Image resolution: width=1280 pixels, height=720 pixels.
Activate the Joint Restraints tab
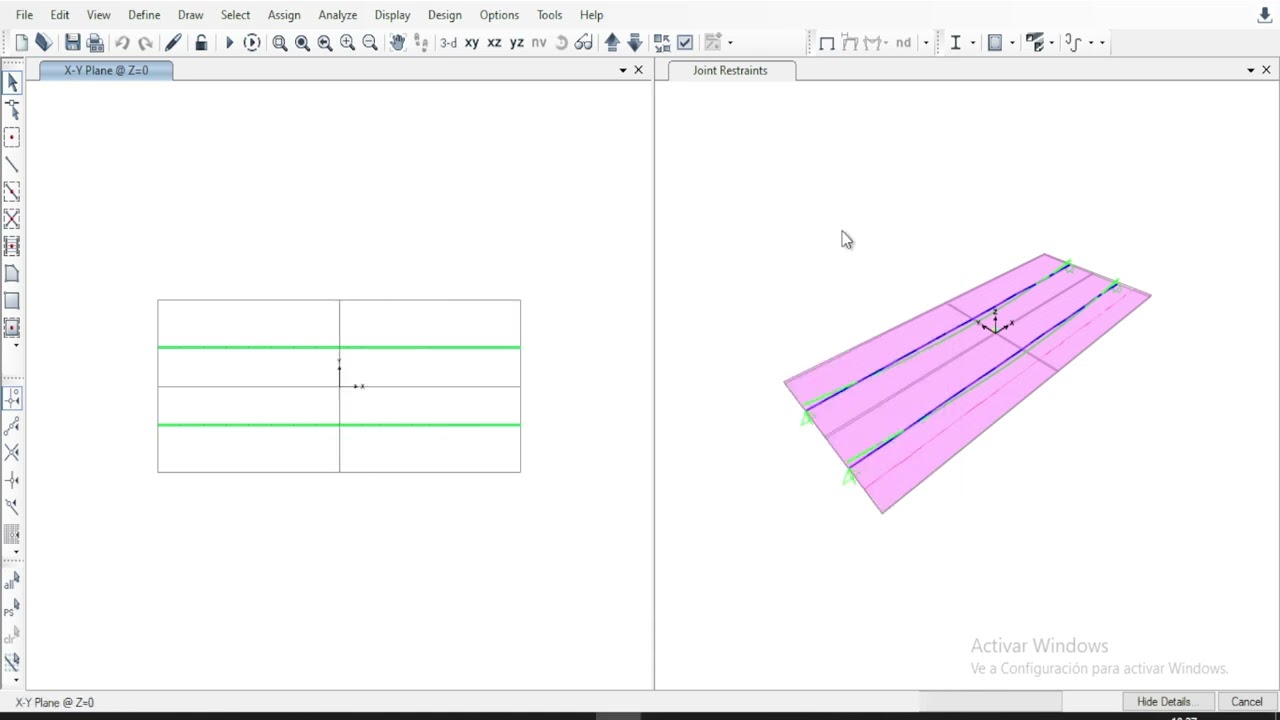click(x=730, y=70)
